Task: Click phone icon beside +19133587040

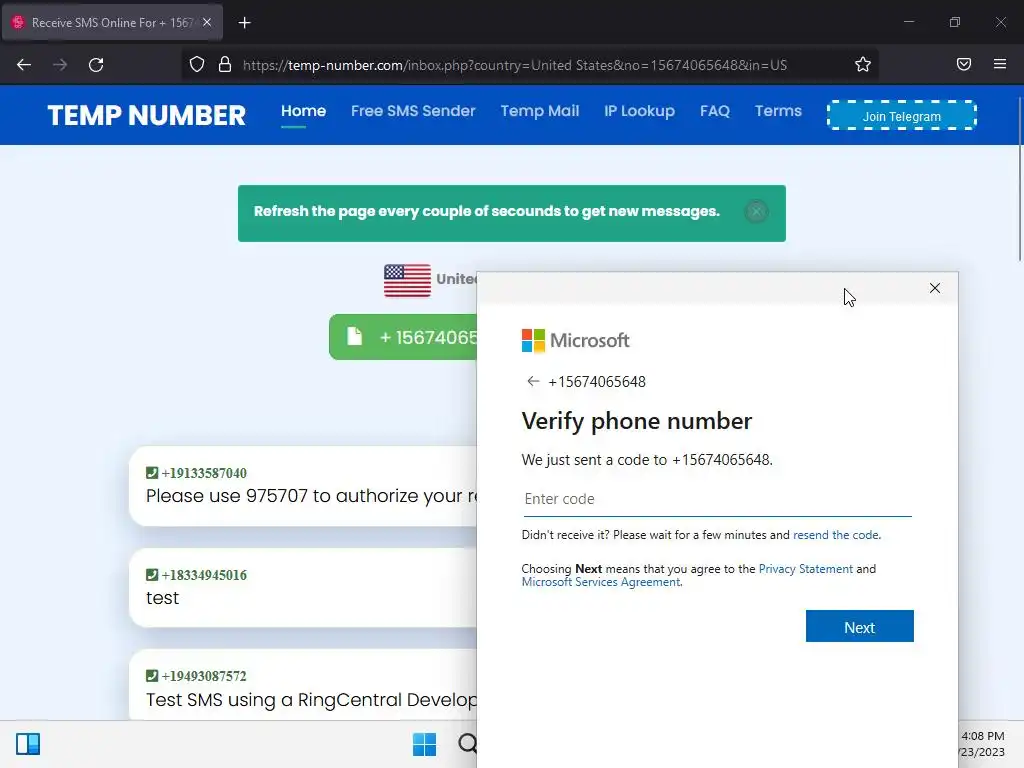Action: [152, 473]
